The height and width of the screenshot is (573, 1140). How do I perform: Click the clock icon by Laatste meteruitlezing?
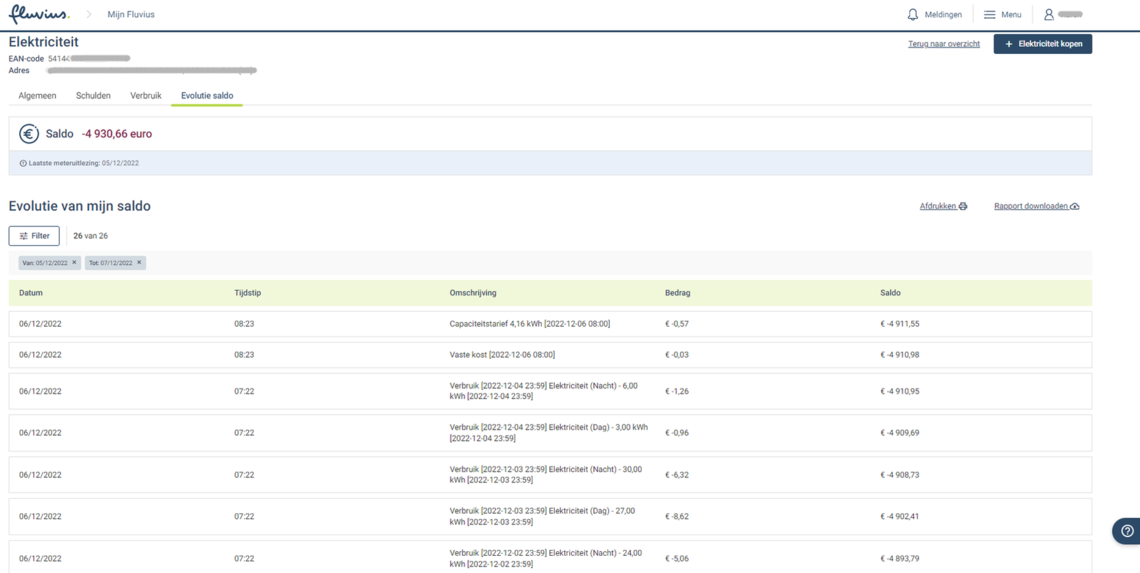(23, 164)
